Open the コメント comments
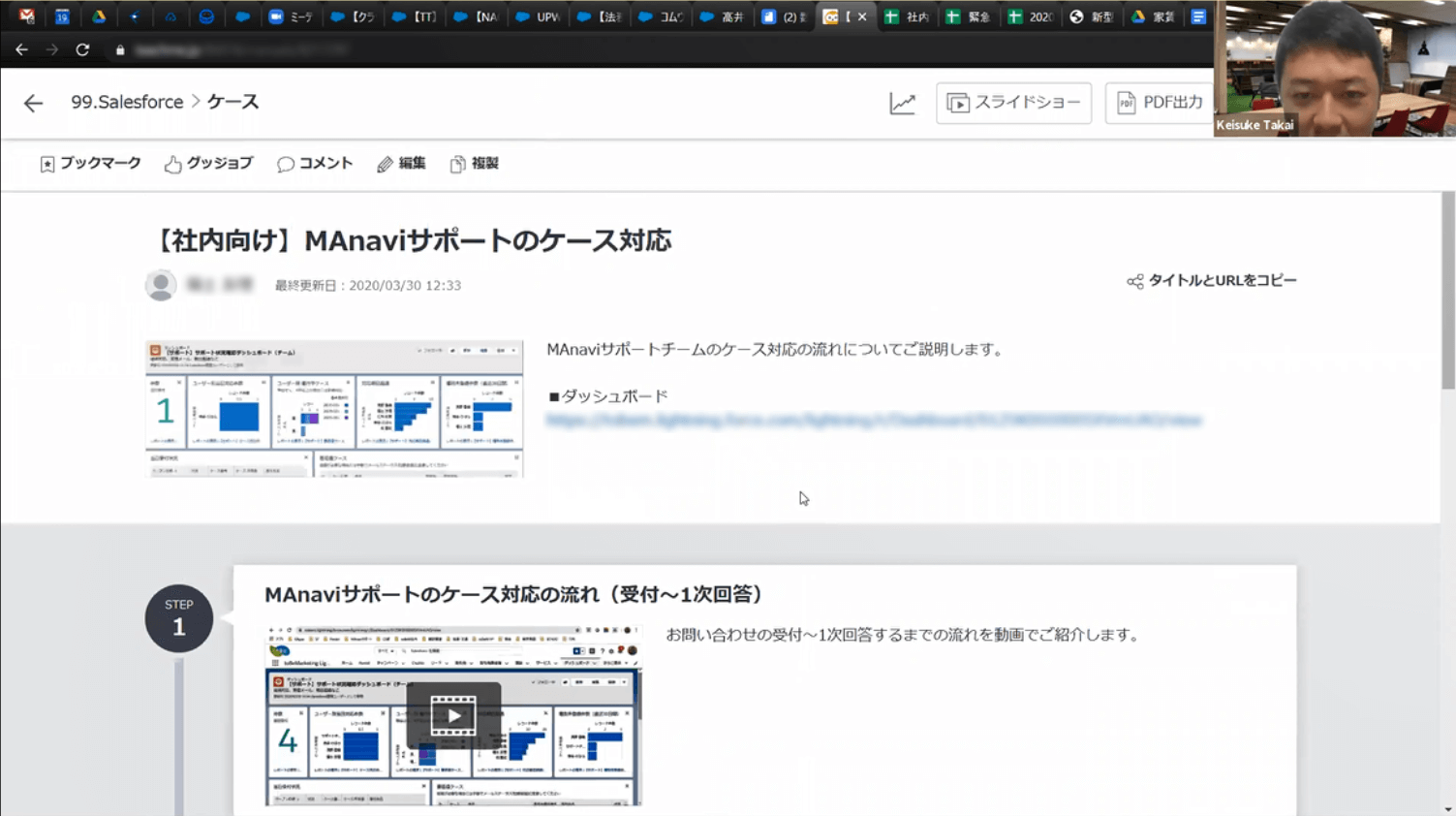 pyautogui.click(x=315, y=164)
